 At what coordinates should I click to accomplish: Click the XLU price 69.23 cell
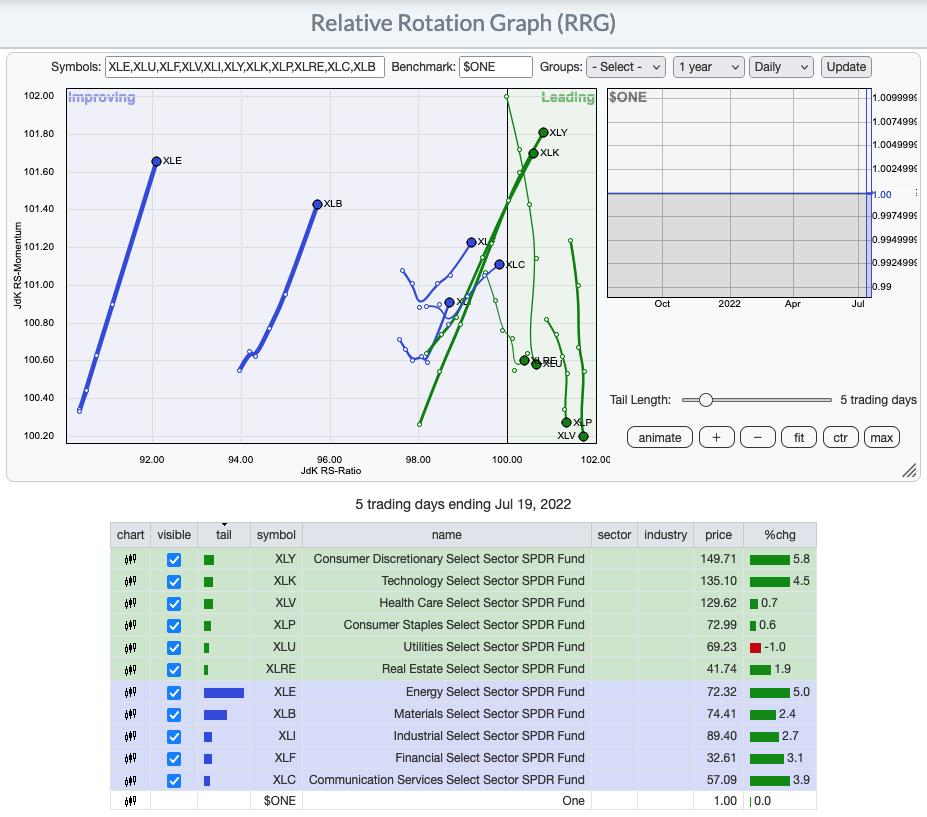pyautogui.click(x=718, y=647)
